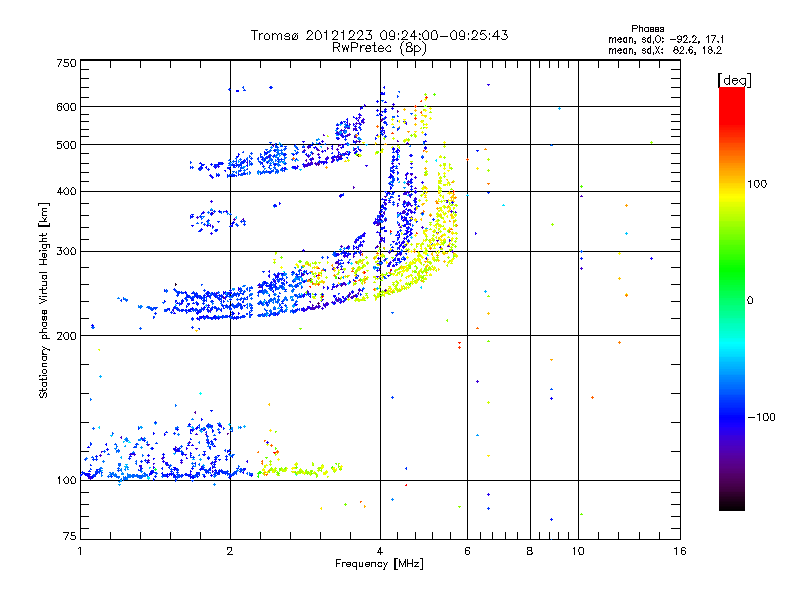Click the '4' x-axis tick label
This screenshot has width=800, height=600.
pos(380,551)
